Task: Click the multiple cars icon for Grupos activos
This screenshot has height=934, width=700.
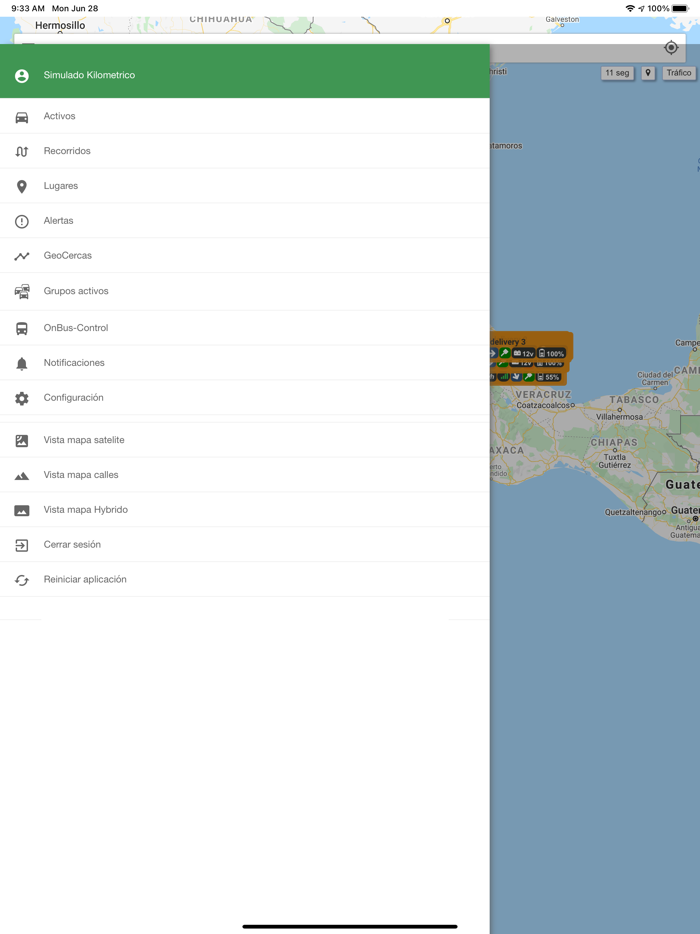Action: pyautogui.click(x=21, y=291)
